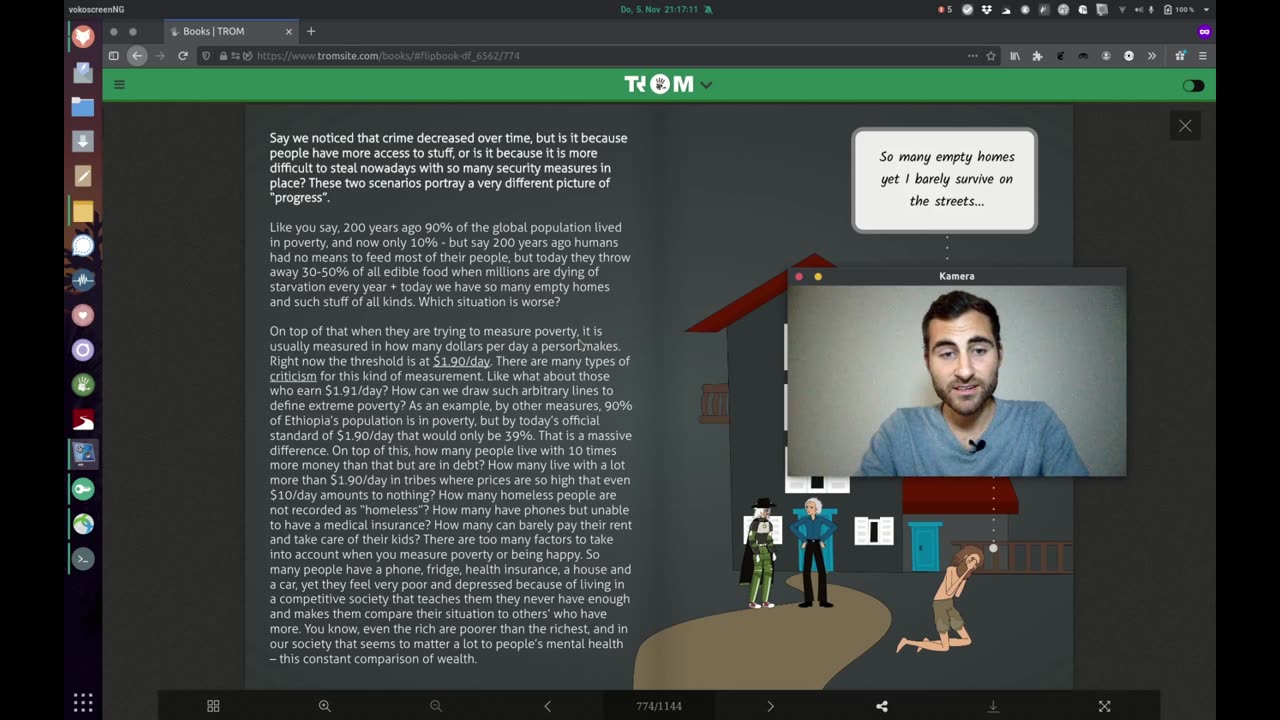Zoom out on the flipbook page
Screen dimensions: 1280x720
(436, 706)
